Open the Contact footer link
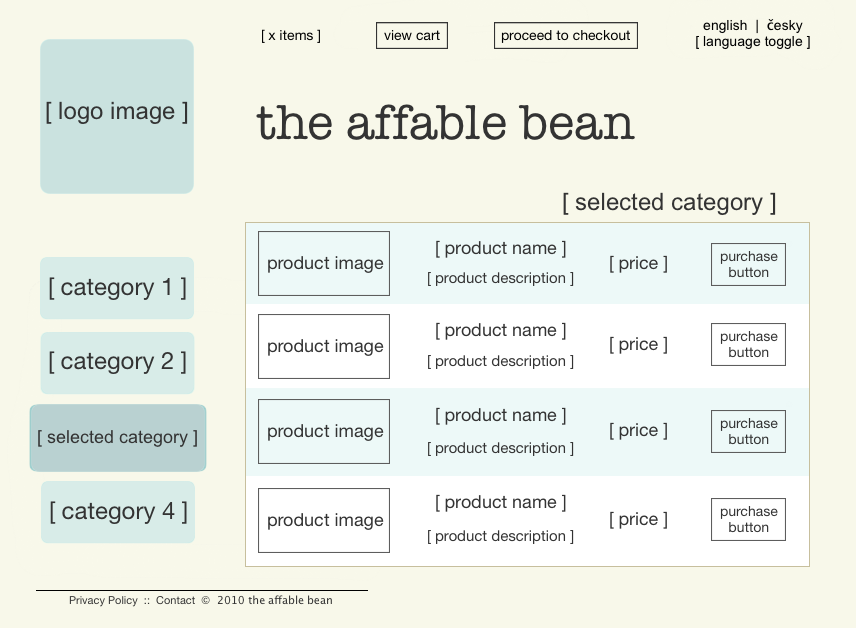The height and width of the screenshot is (628, 856). coord(175,601)
